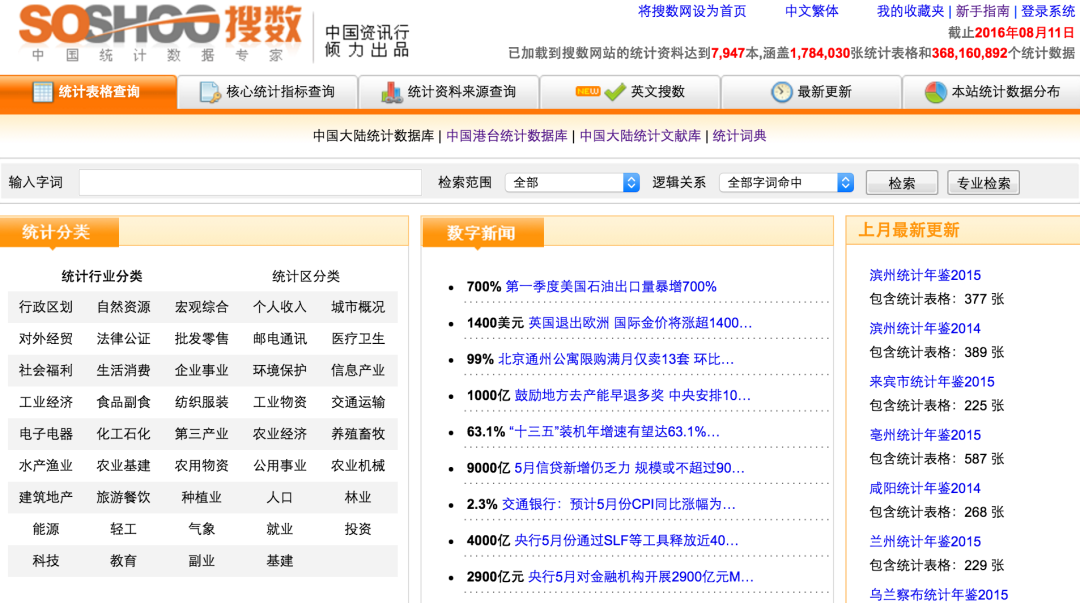Click the 医疗卫生 category

(357, 338)
